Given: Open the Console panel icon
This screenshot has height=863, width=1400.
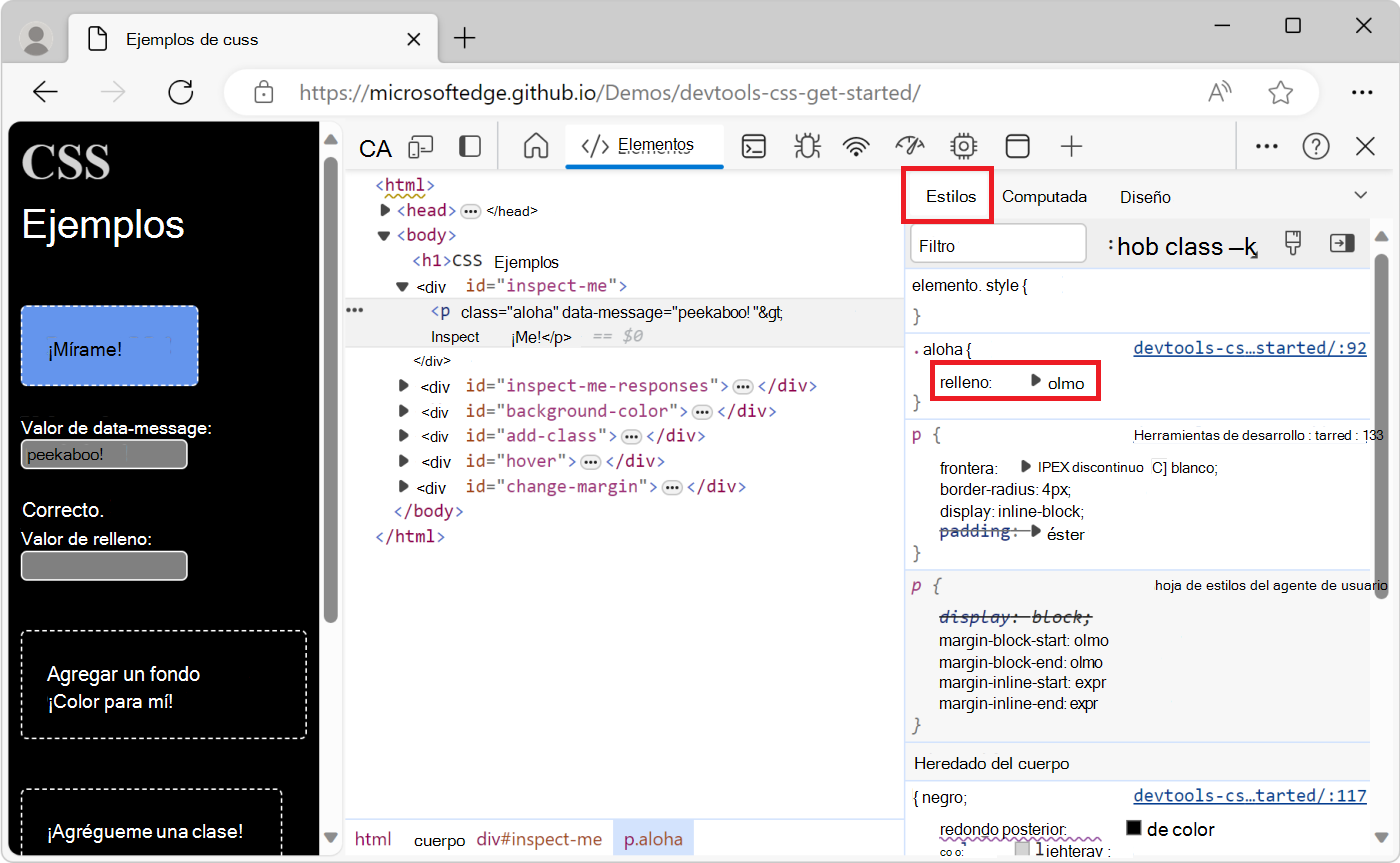Looking at the screenshot, I should (754, 146).
